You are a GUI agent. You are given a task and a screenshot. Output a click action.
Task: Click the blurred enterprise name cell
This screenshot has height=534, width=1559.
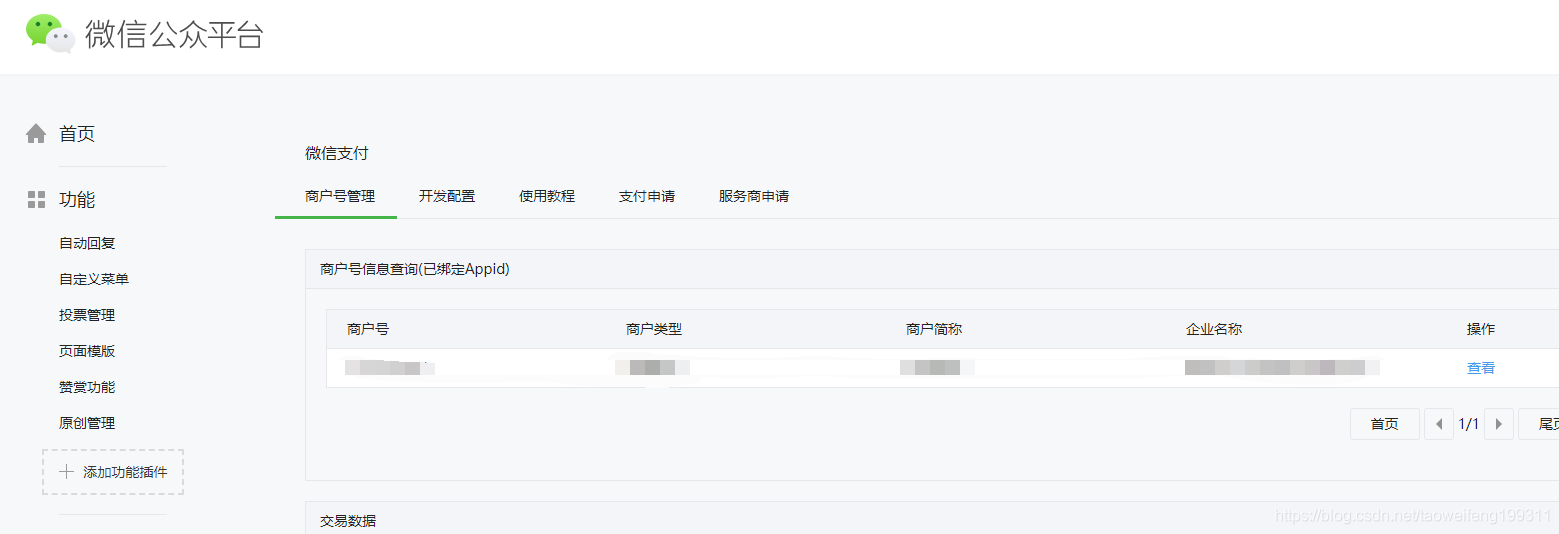(x=1282, y=368)
